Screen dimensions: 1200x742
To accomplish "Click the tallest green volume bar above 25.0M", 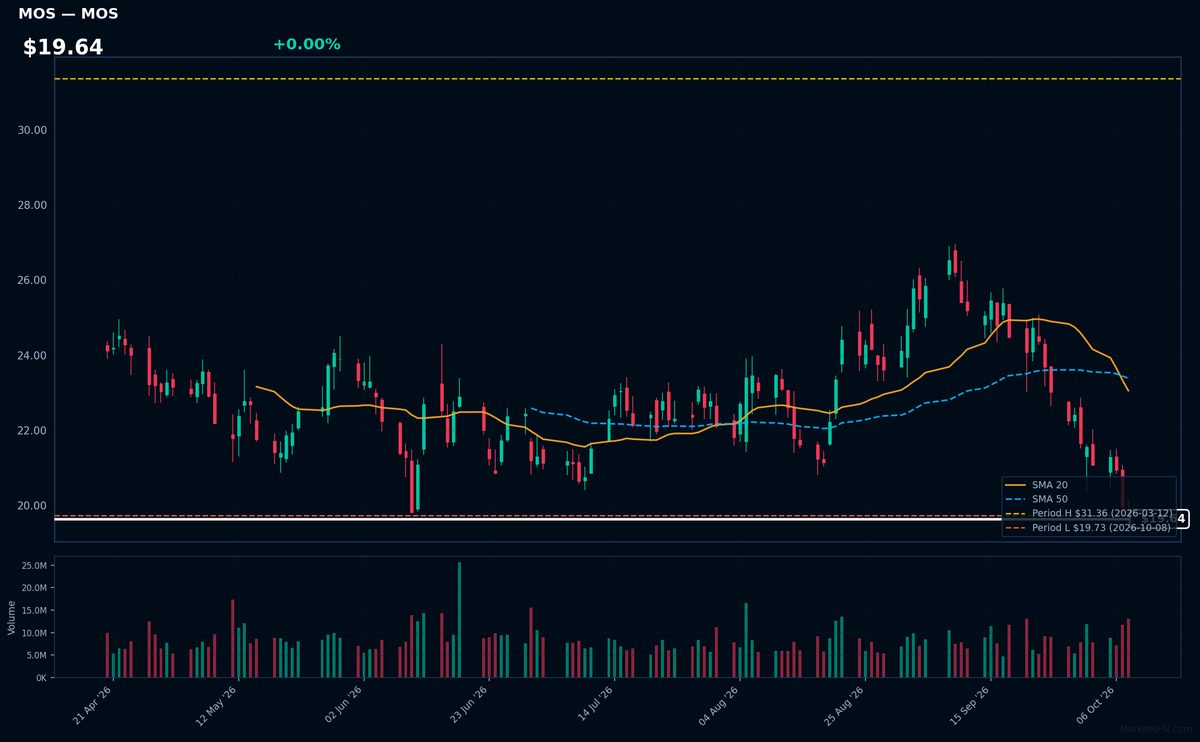I will [x=459, y=620].
